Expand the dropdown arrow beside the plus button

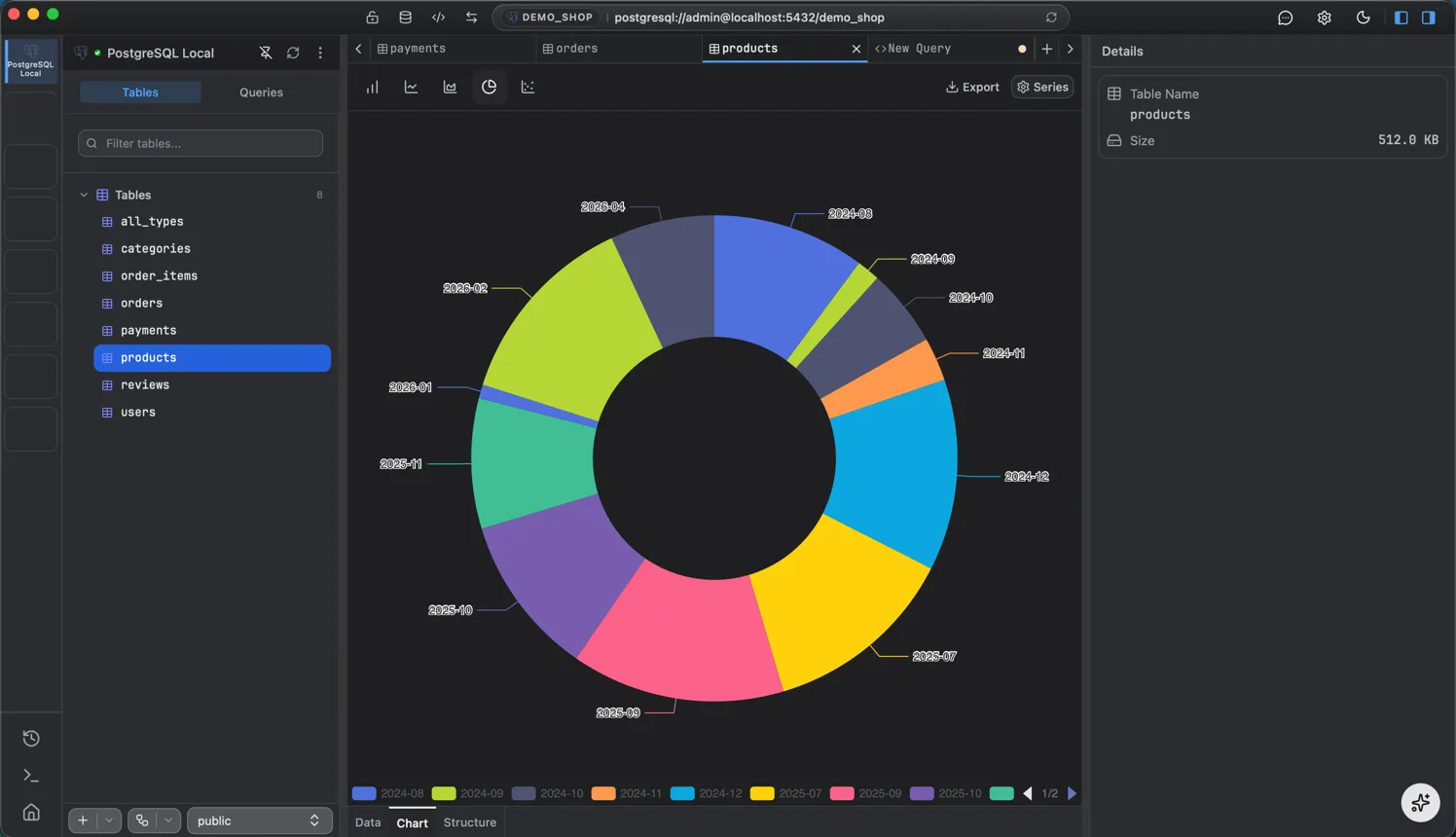pos(109,820)
